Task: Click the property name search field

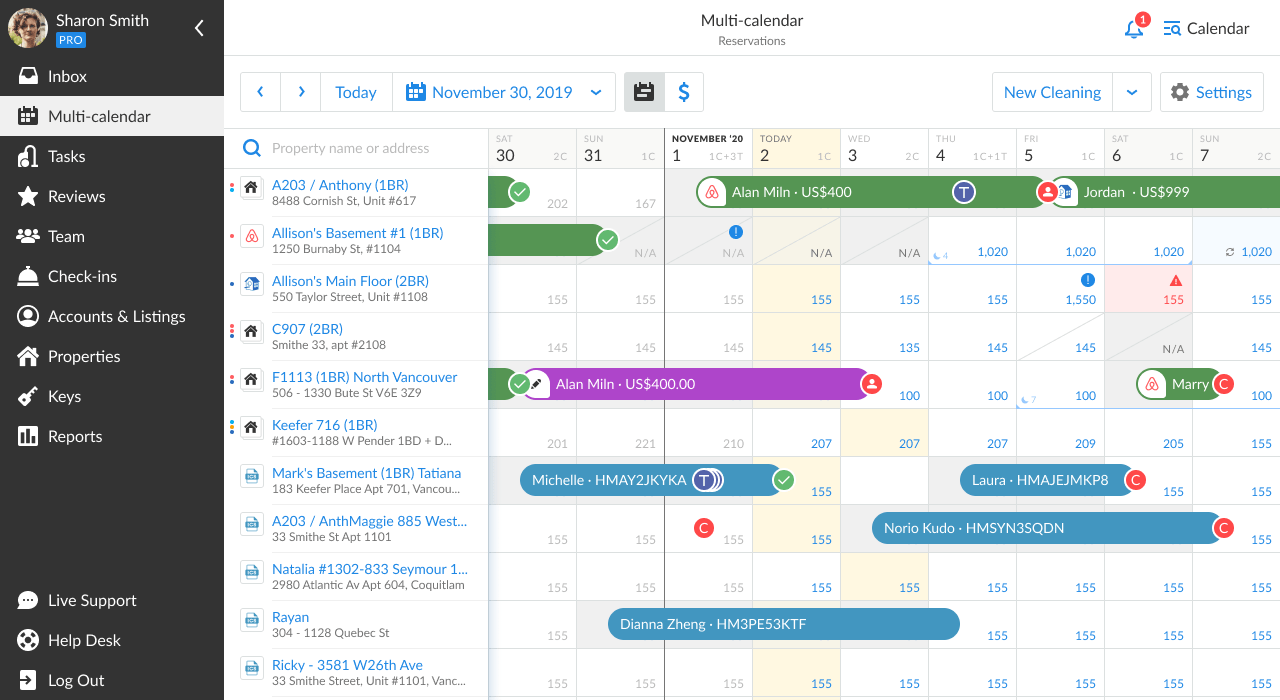Action: click(x=370, y=148)
